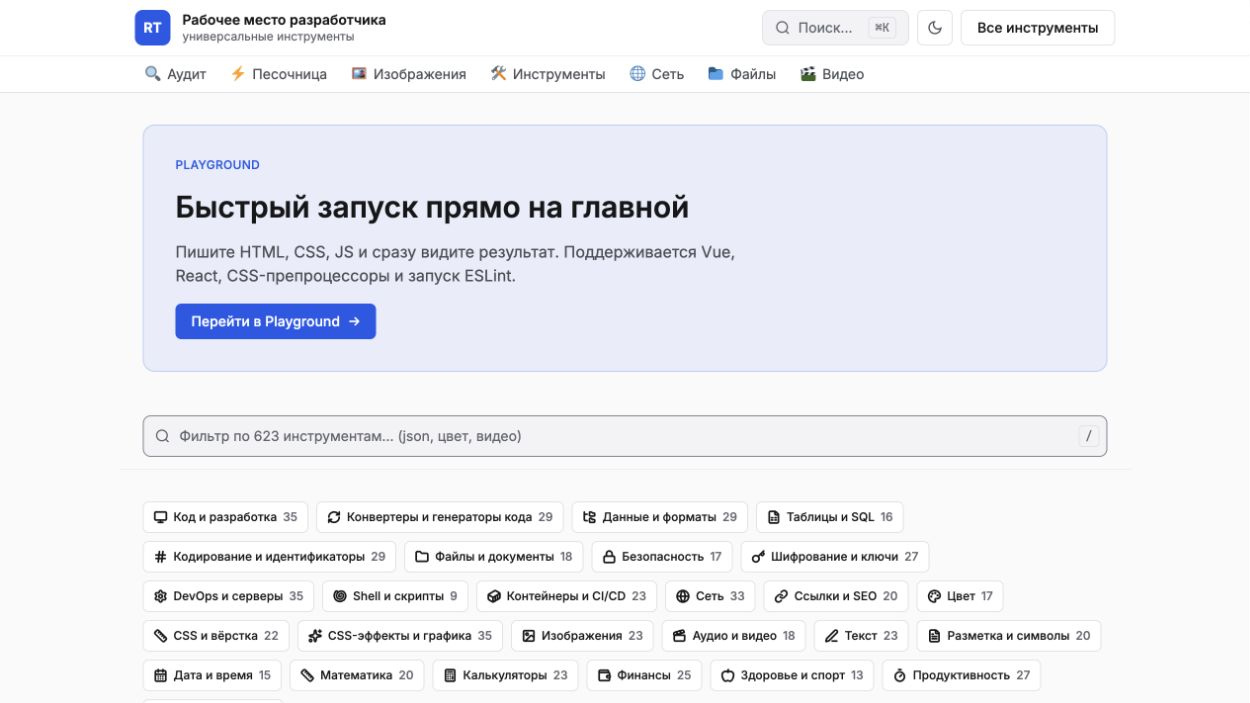The image size is (1250, 703).
Task: Click Перейти в Playground button
Action: pos(275,321)
